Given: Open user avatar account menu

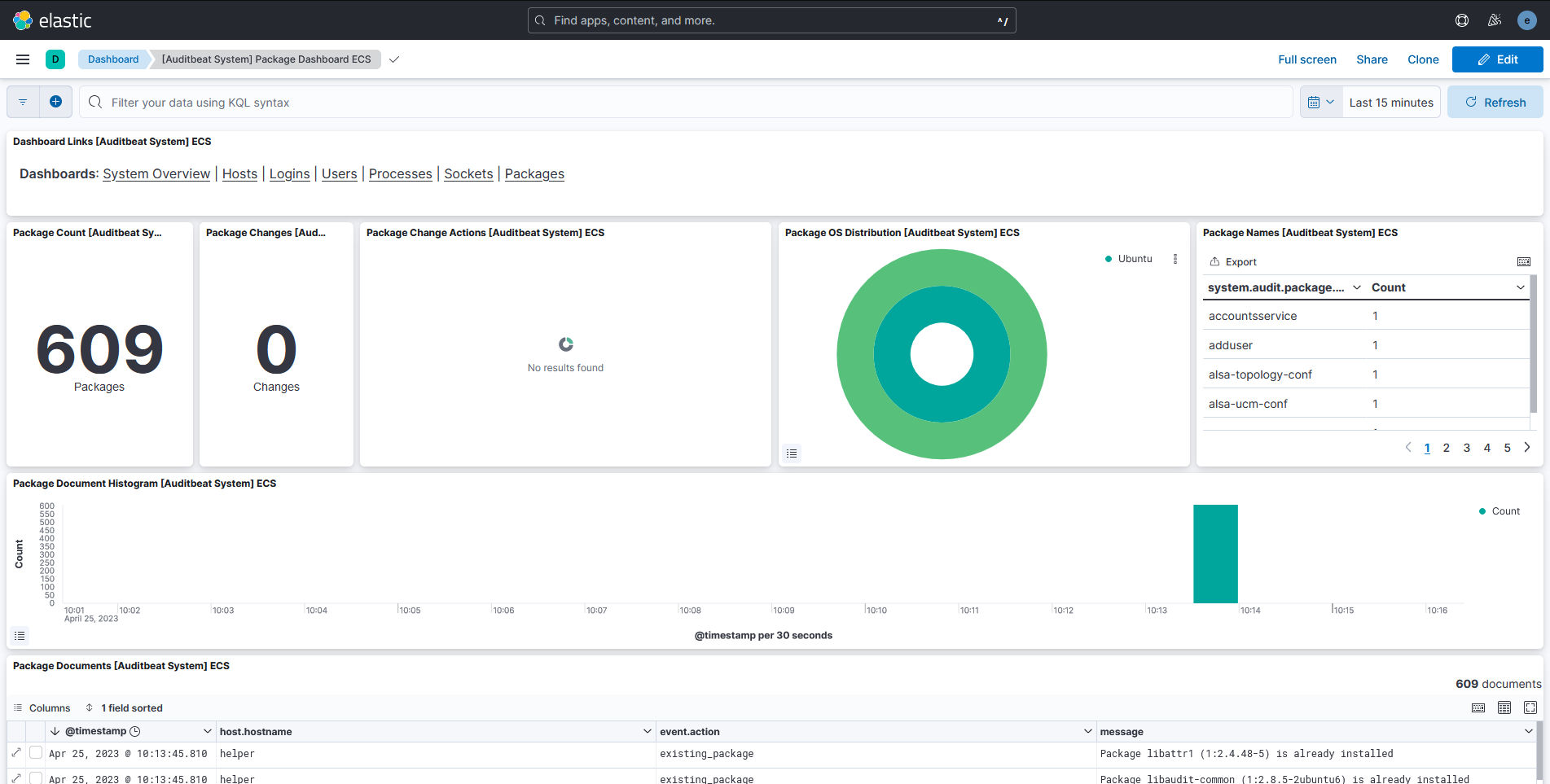Looking at the screenshot, I should [x=1527, y=20].
